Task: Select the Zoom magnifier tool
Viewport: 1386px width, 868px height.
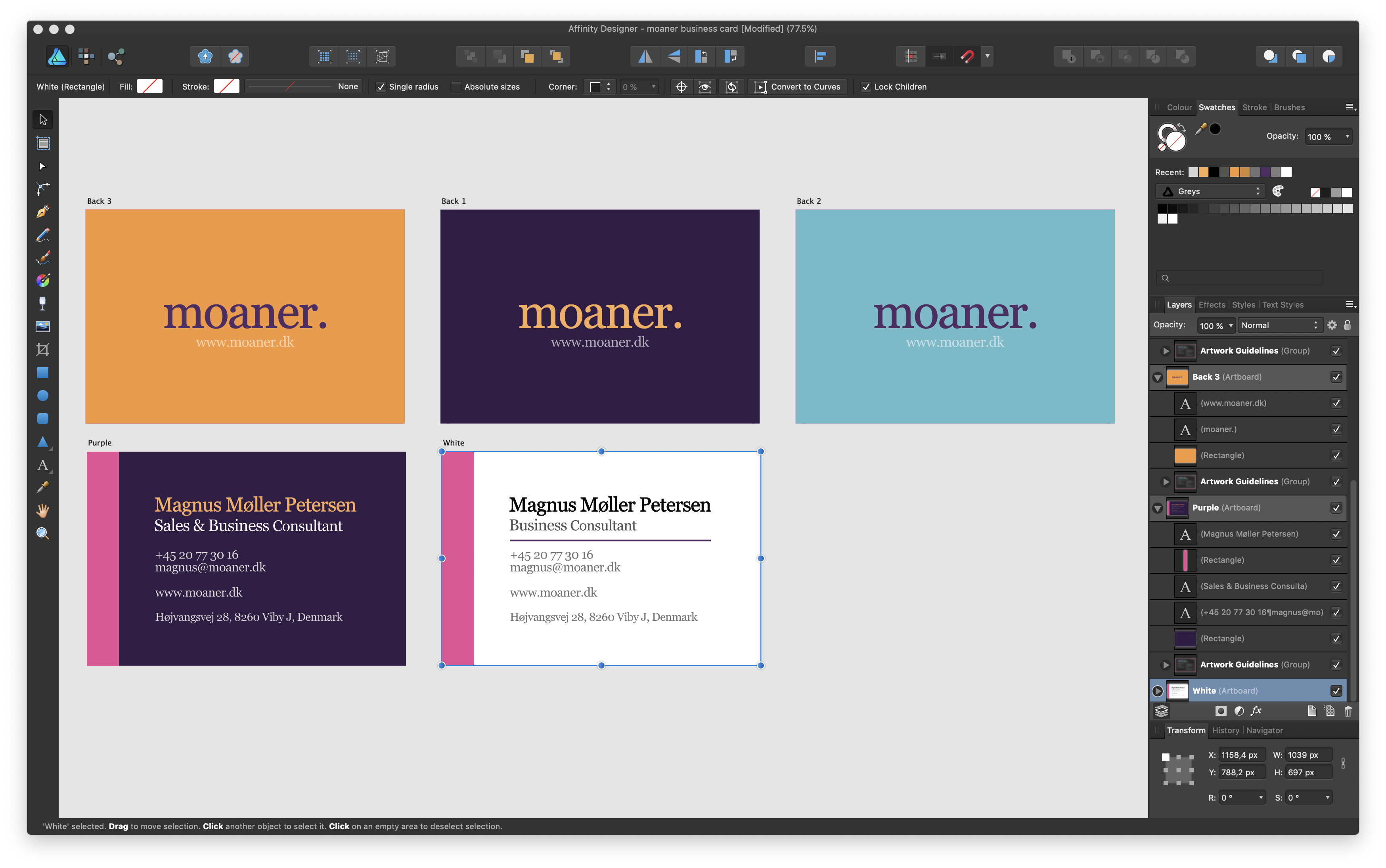Action: coord(42,533)
